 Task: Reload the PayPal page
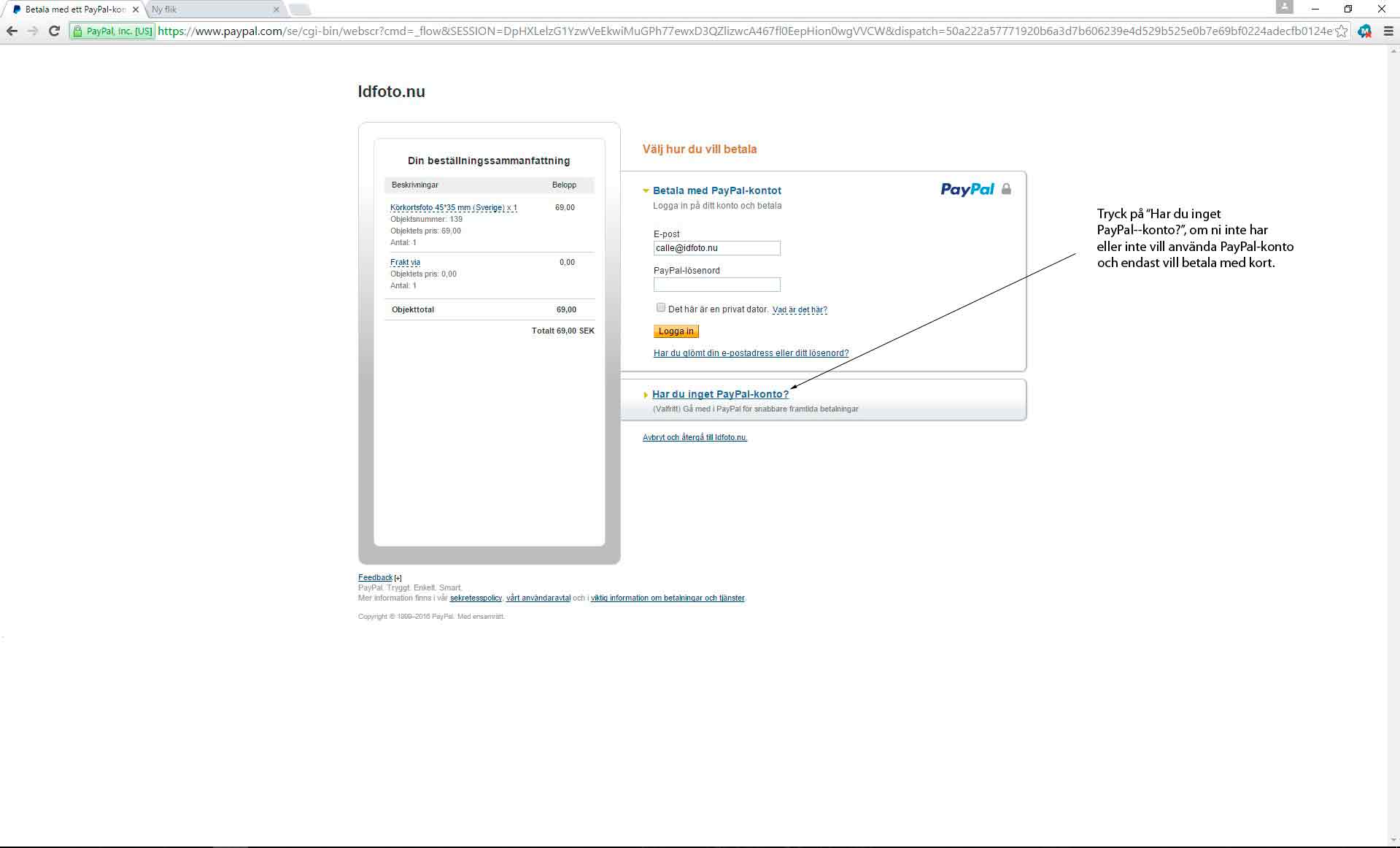(x=54, y=31)
